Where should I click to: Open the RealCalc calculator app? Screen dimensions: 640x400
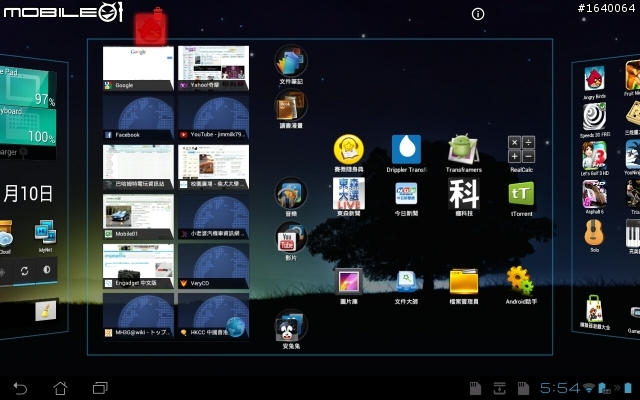pyautogui.click(x=521, y=150)
